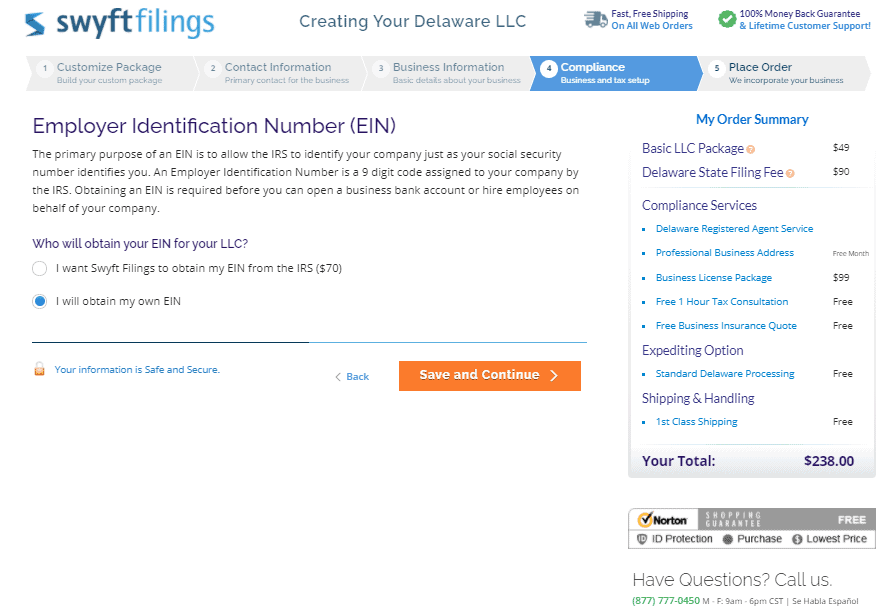The width and height of the screenshot is (895, 610).
Task: Click the Your Total $238.00 amount
Action: (x=829, y=461)
